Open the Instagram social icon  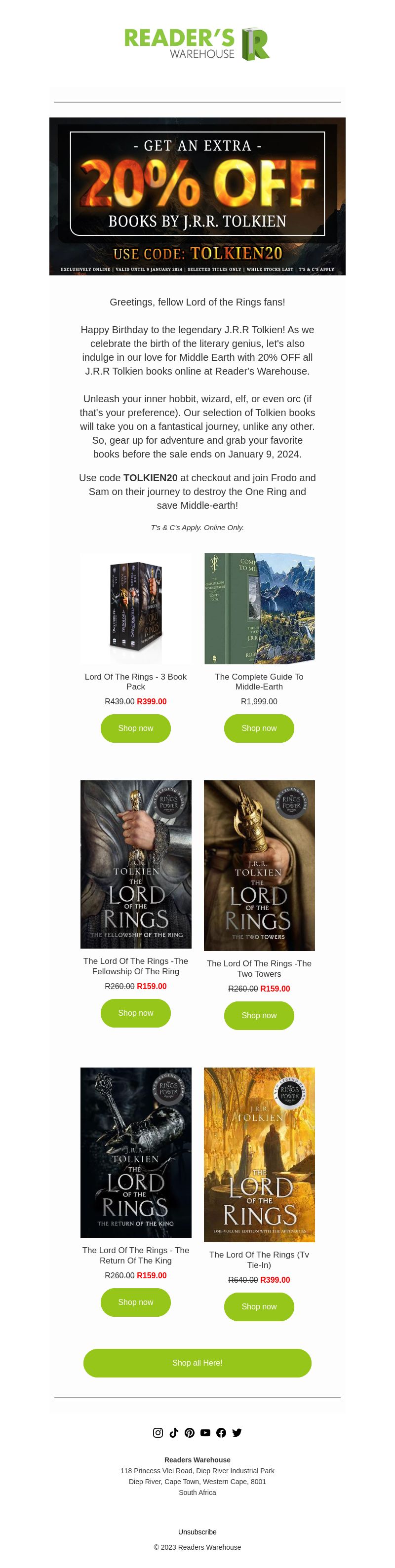point(158,1432)
